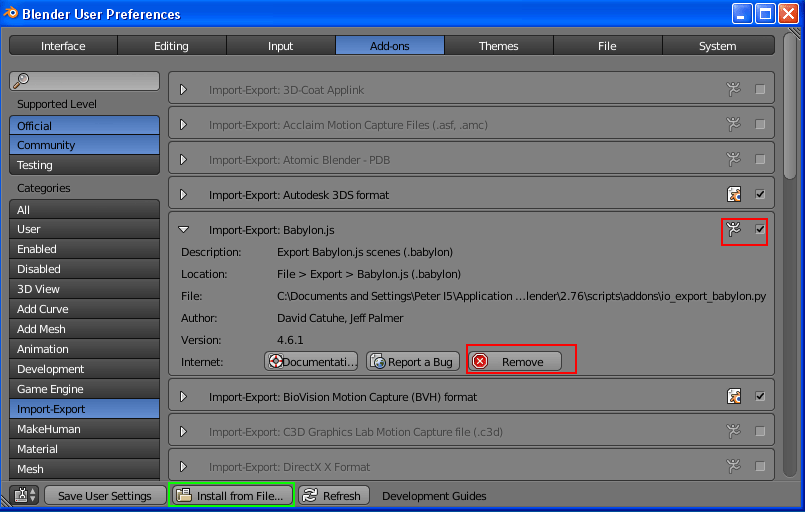Select the All category
Viewport: 805px width, 512px height.
point(84,210)
